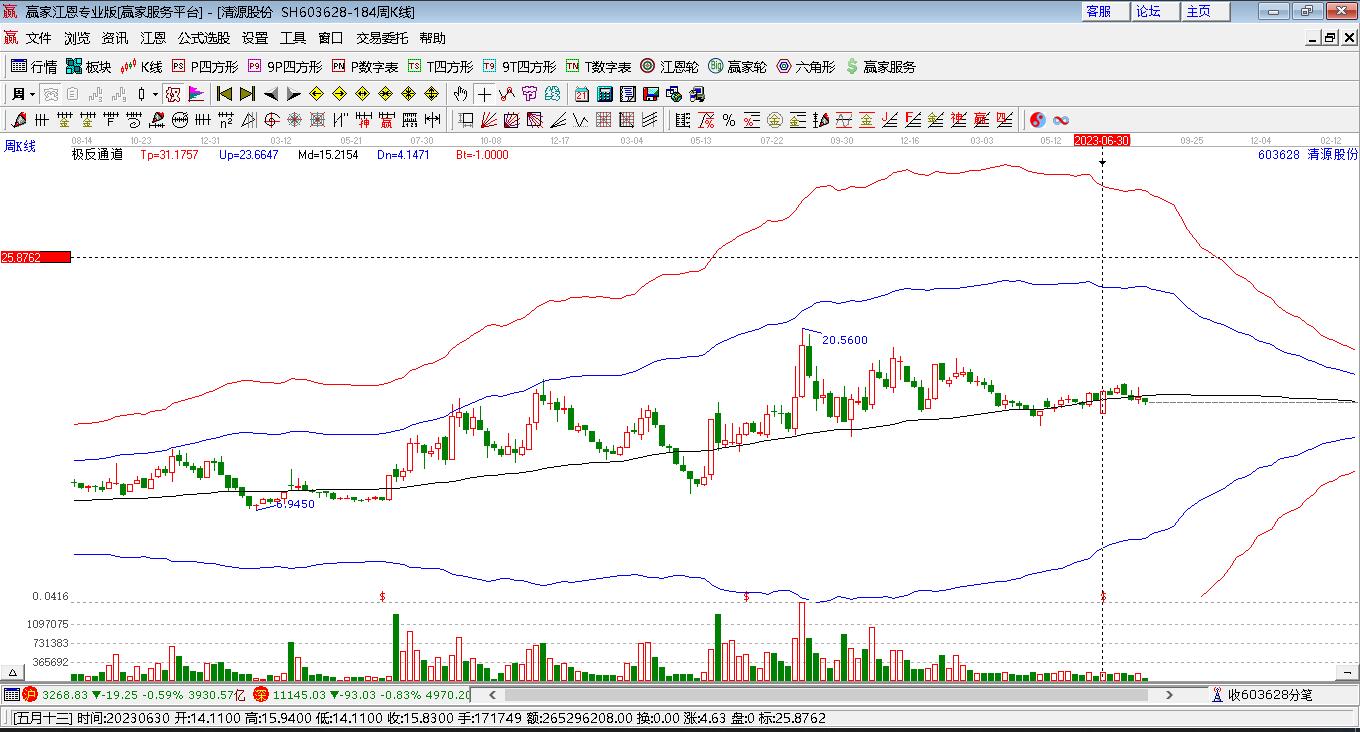Viewport: 1360px width, 732px height.
Task: Toggle the 江恩轮 Gann wheel view
Action: (x=669, y=67)
